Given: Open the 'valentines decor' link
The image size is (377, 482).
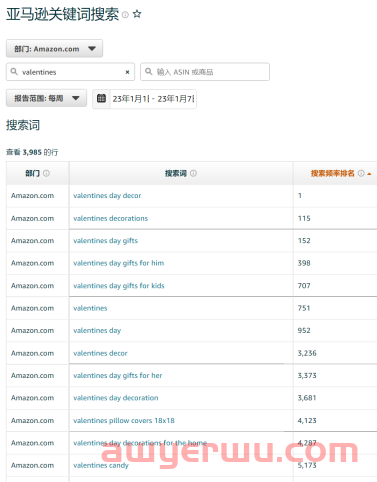Looking at the screenshot, I should click(100, 353).
